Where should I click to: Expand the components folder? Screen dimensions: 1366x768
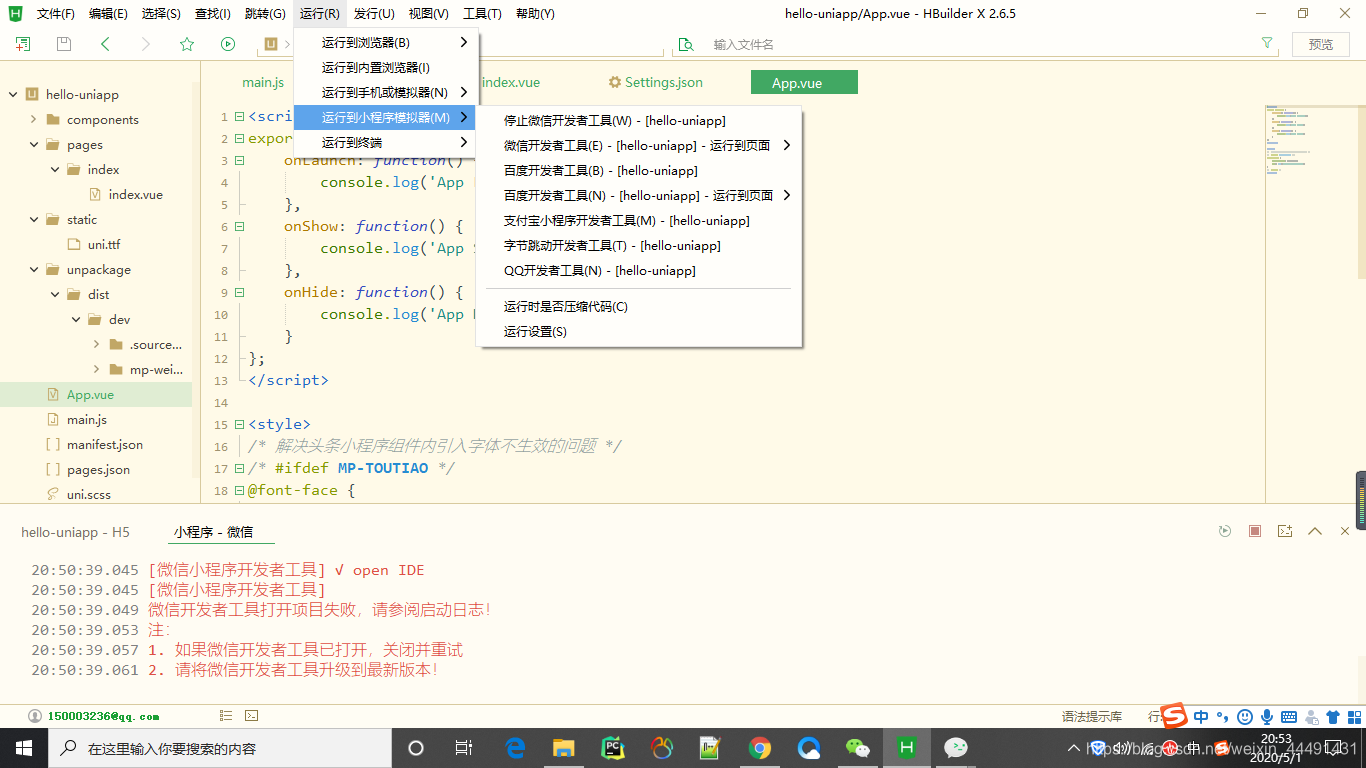coord(34,120)
